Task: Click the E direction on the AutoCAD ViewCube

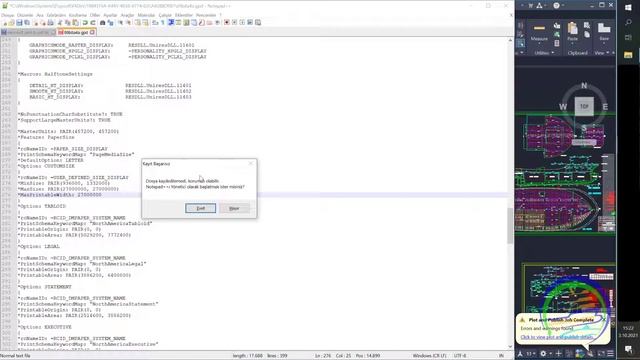Action: click(x=605, y=107)
